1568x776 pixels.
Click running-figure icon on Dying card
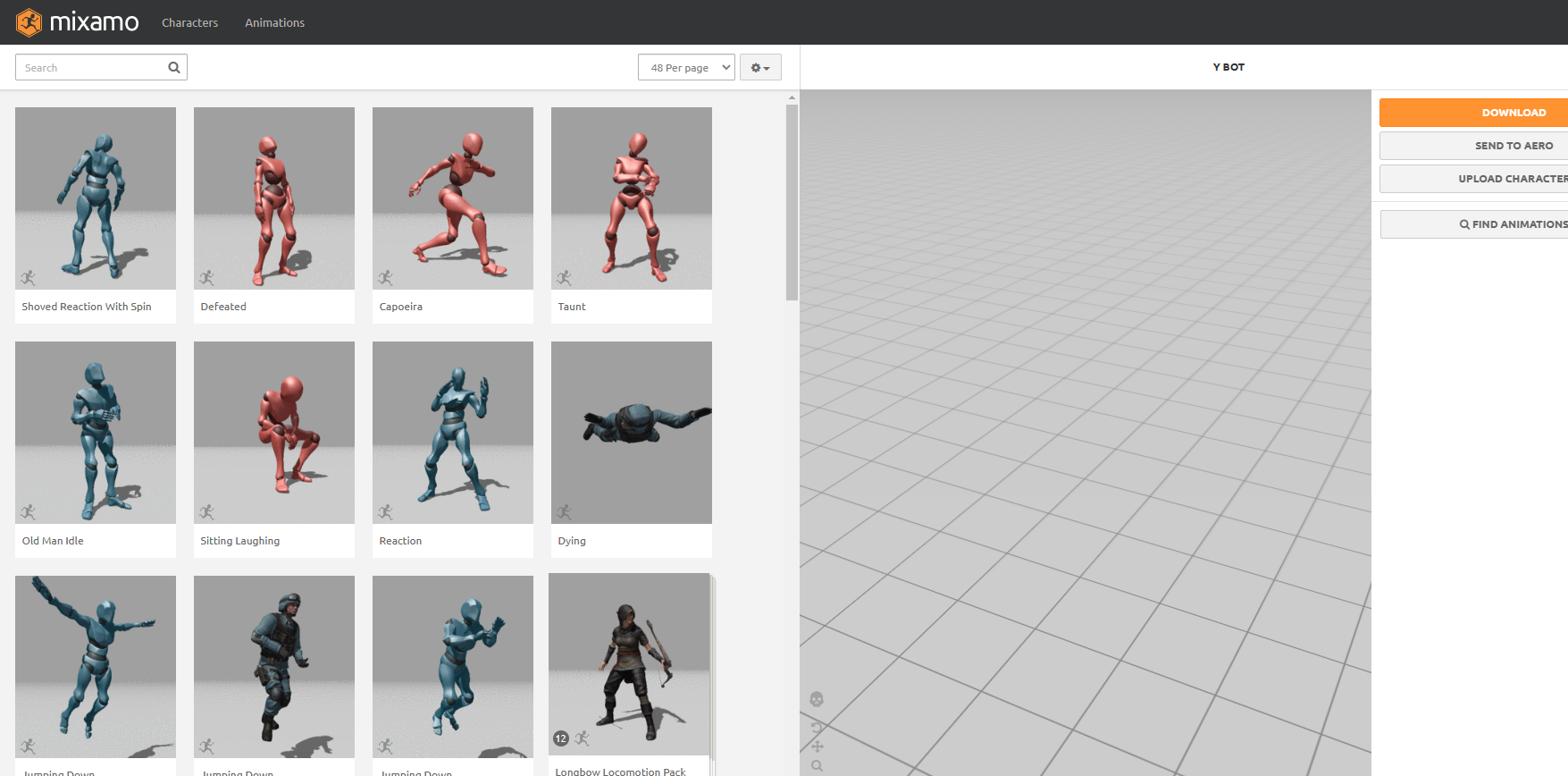(565, 511)
